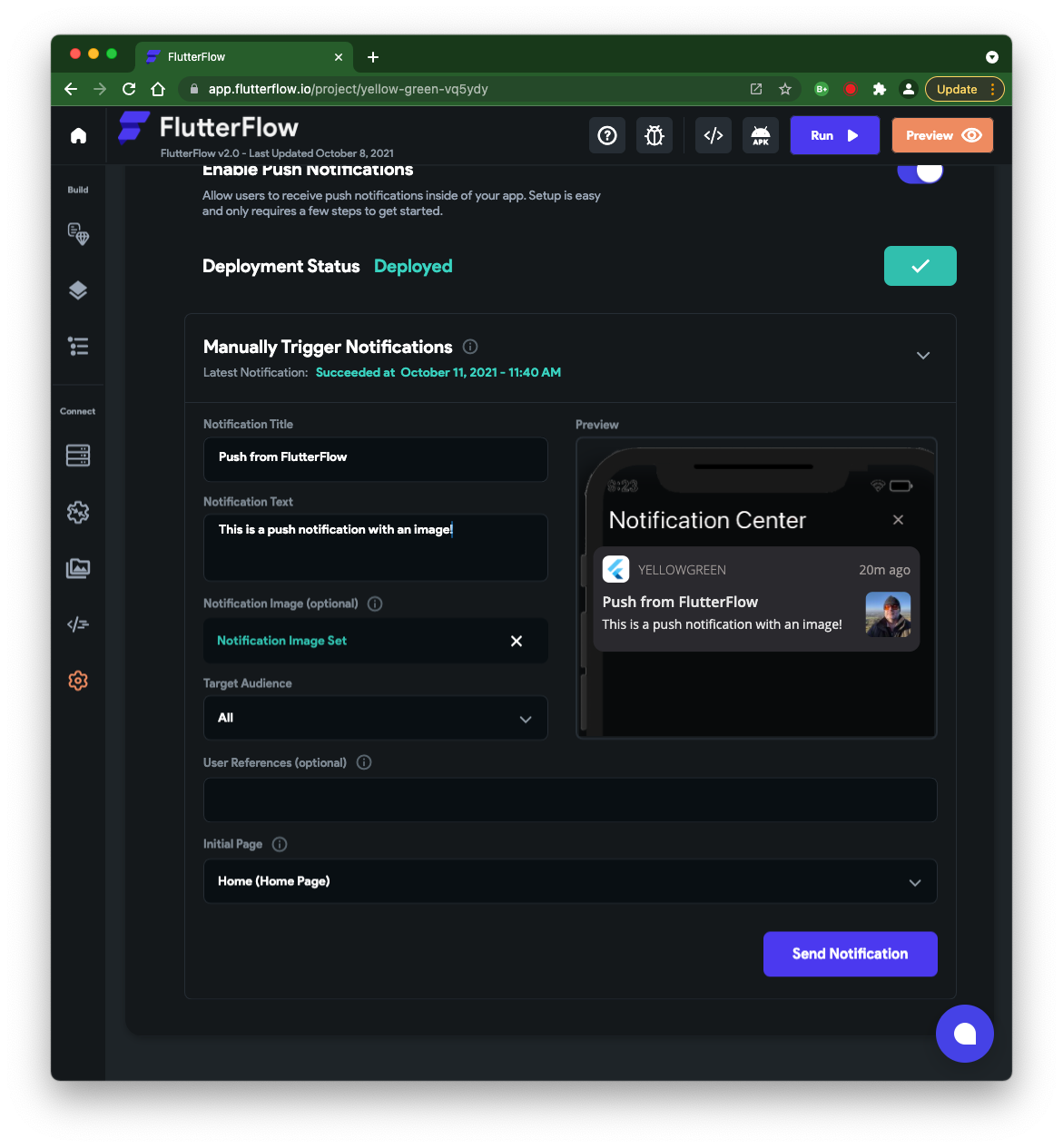Collapse the Manually Trigger Notifications section
This screenshot has width=1063, height=1148.
click(x=923, y=355)
